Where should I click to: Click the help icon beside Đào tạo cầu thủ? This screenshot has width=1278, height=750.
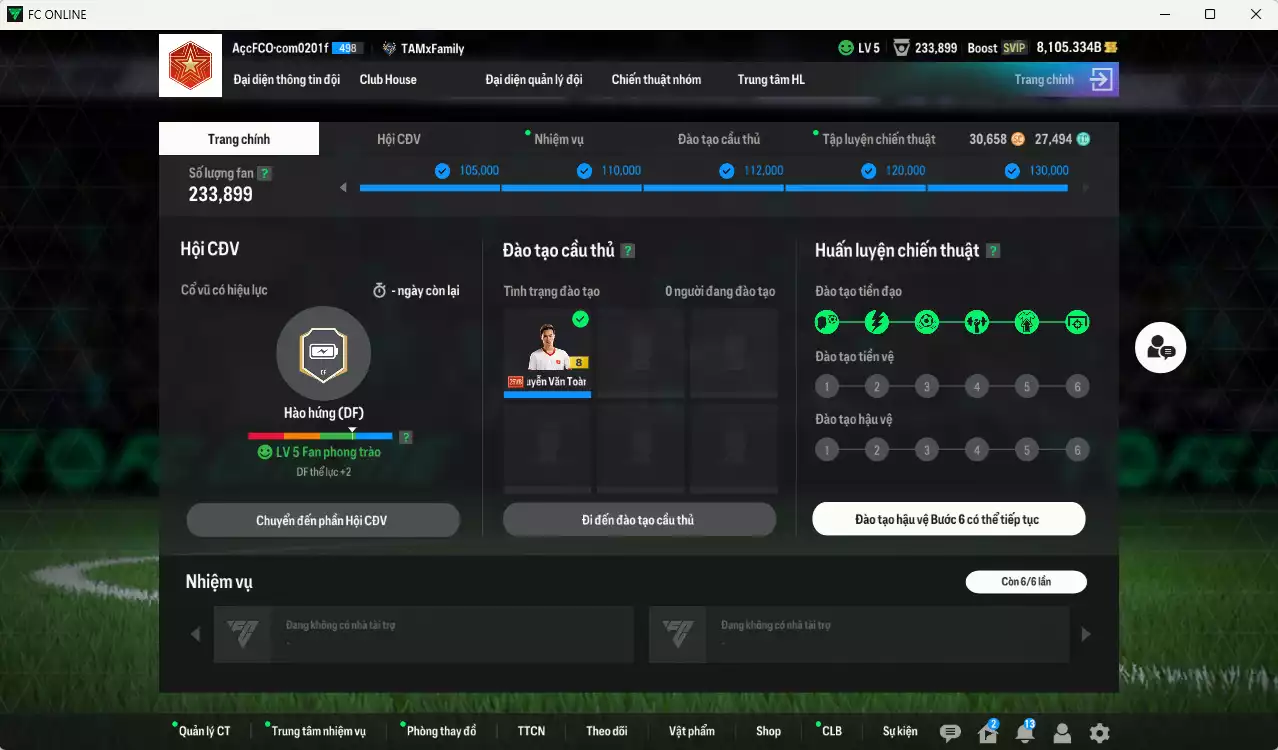[628, 251]
